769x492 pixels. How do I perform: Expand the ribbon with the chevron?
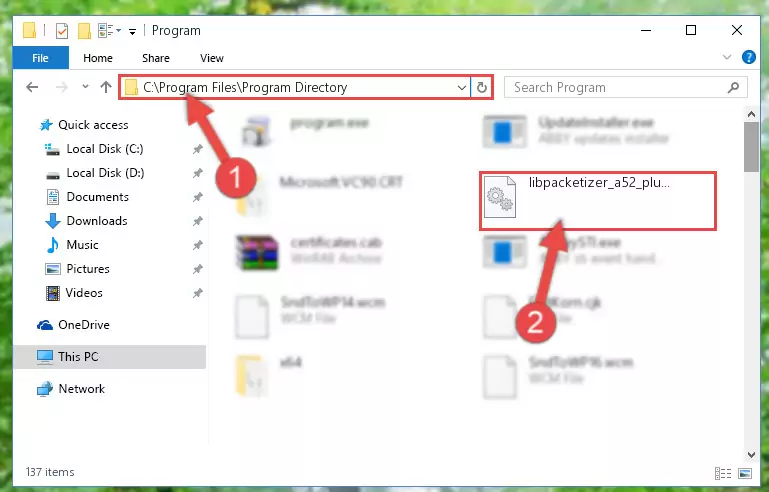[727, 57]
